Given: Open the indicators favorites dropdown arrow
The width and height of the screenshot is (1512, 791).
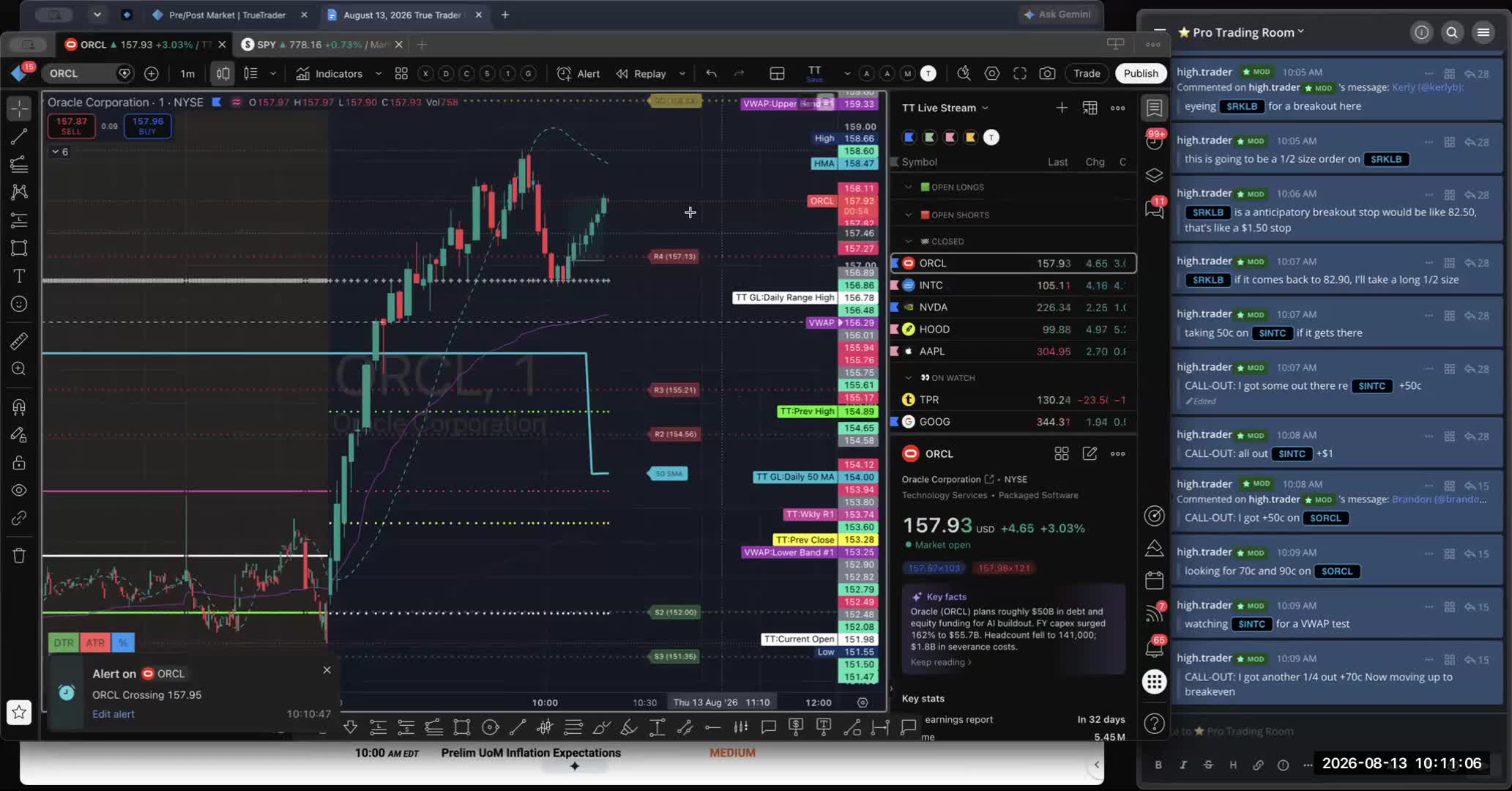Looking at the screenshot, I should click(378, 73).
